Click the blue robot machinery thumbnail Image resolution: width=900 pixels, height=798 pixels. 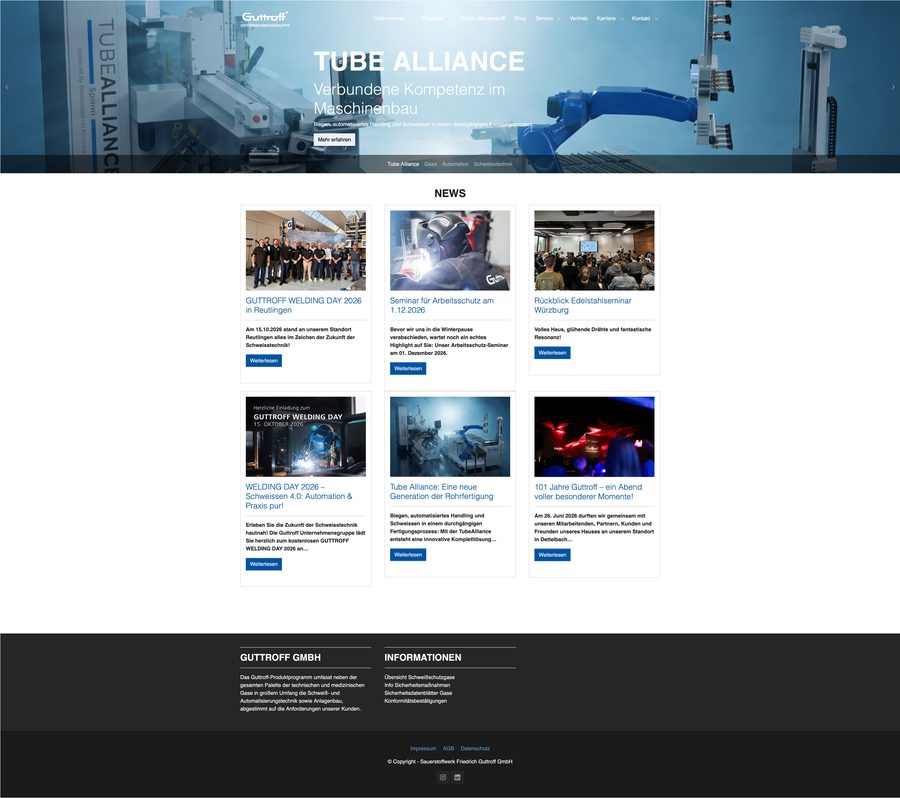[449, 436]
